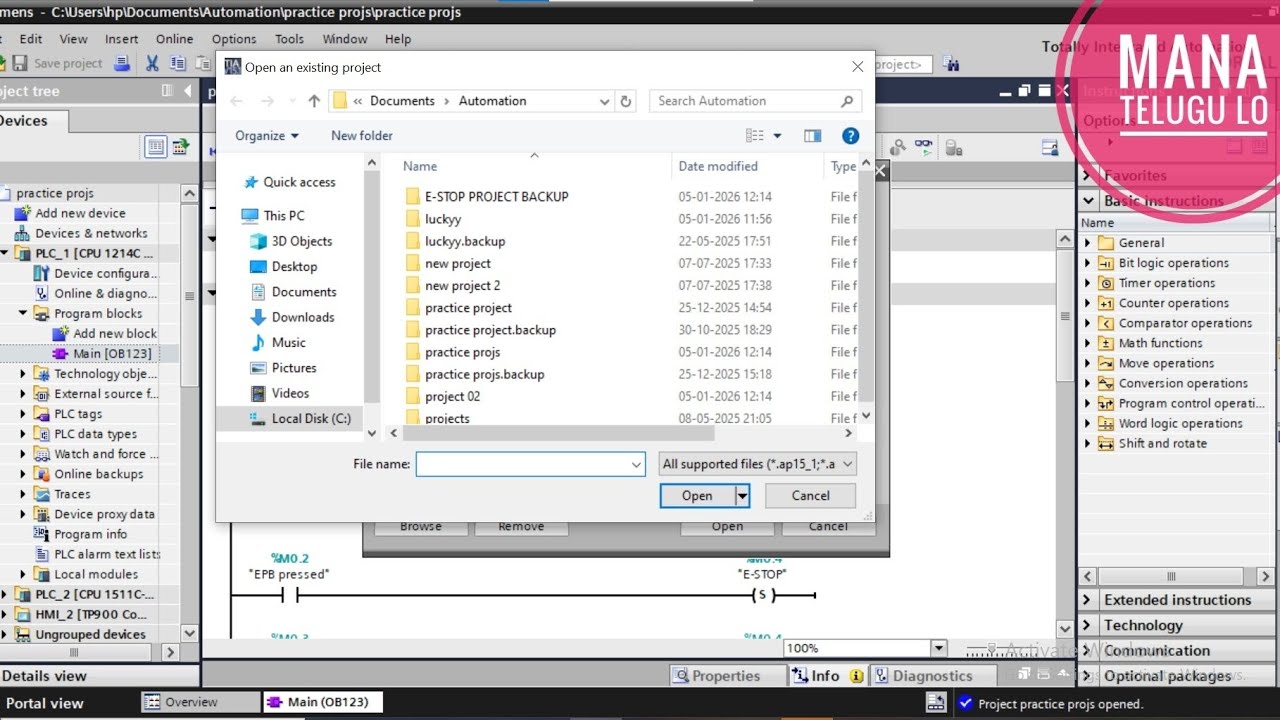This screenshot has height=720, width=1280.
Task: Click the Timer operations folder icon
Action: (1106, 283)
